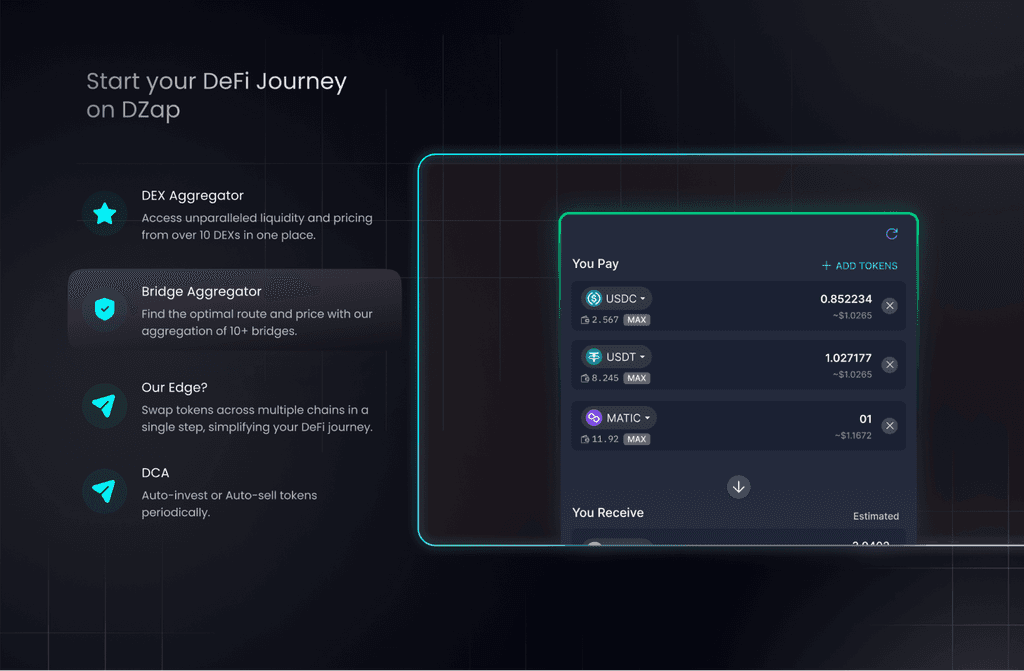Click MAX for MATIC balance
The width and height of the screenshot is (1024, 671).
pos(637,439)
